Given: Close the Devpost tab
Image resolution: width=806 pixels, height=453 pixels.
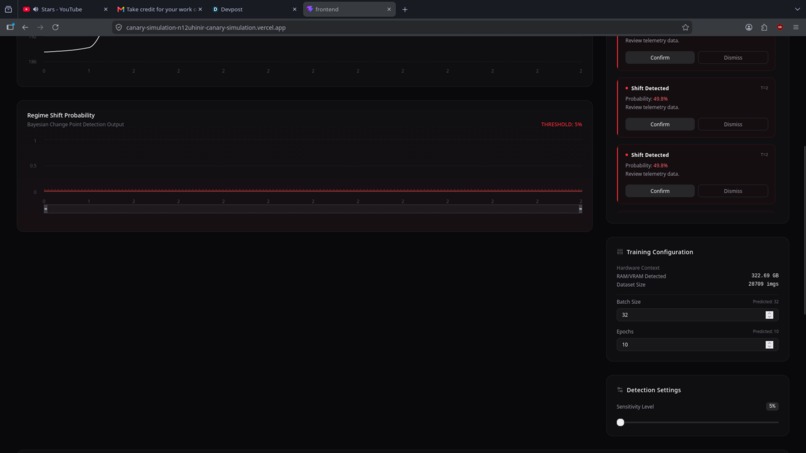Looking at the screenshot, I should tap(295, 9).
